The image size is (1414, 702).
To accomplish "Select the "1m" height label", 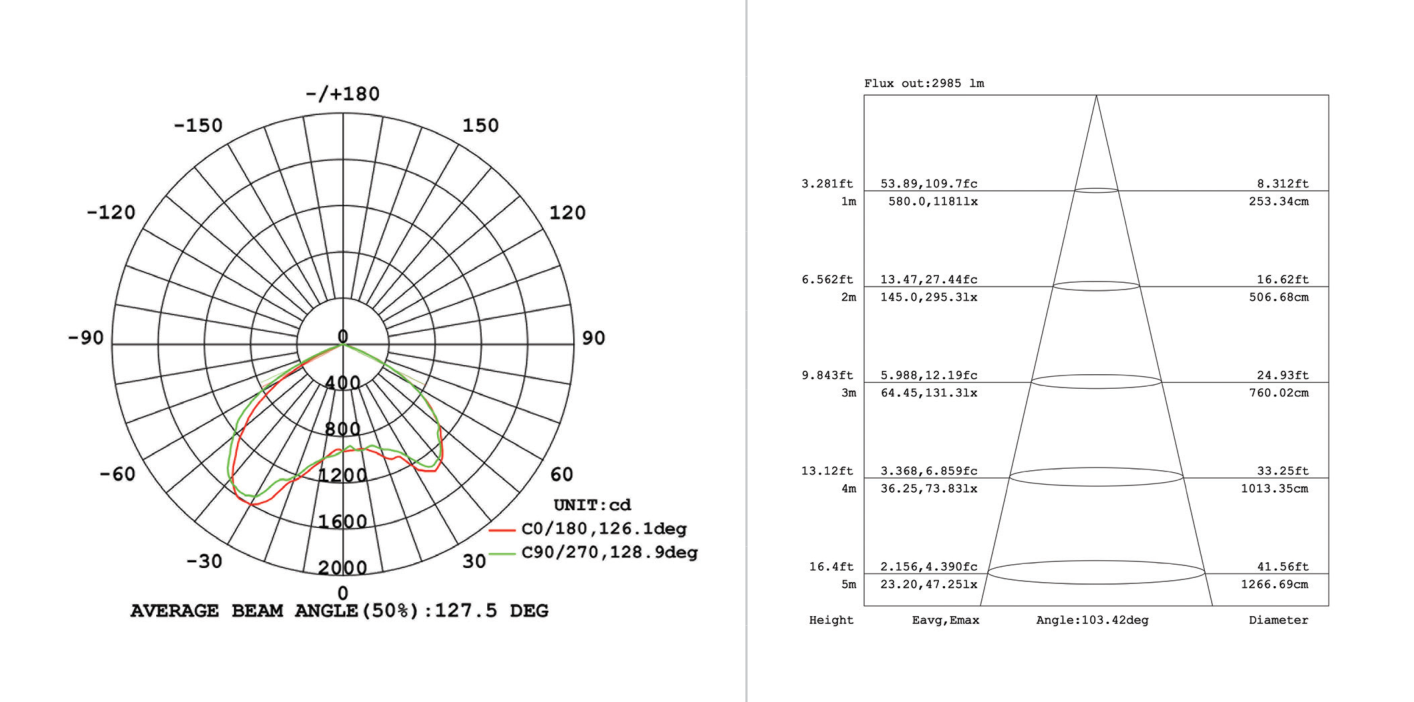I will (x=848, y=201).
